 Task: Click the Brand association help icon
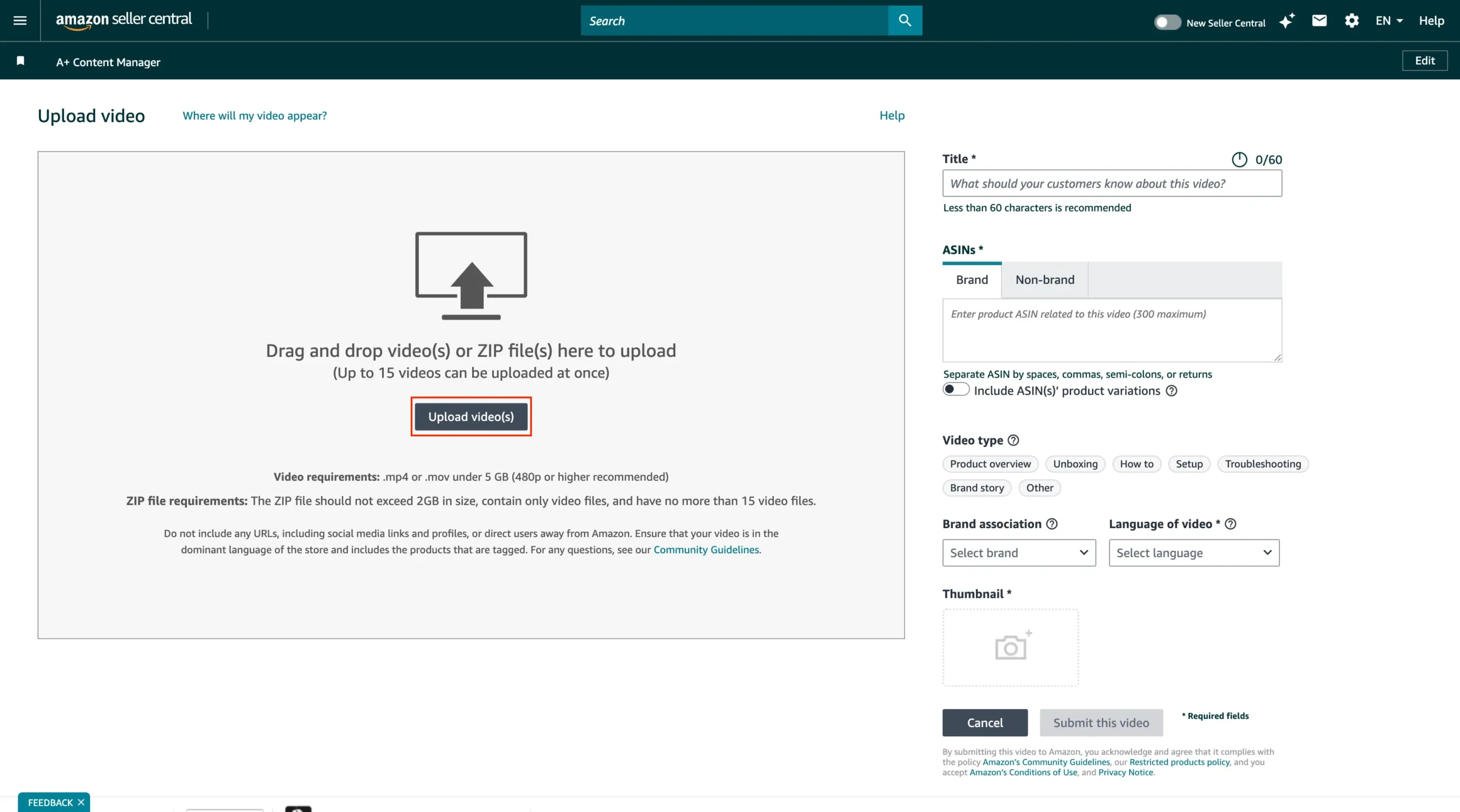(x=1052, y=524)
